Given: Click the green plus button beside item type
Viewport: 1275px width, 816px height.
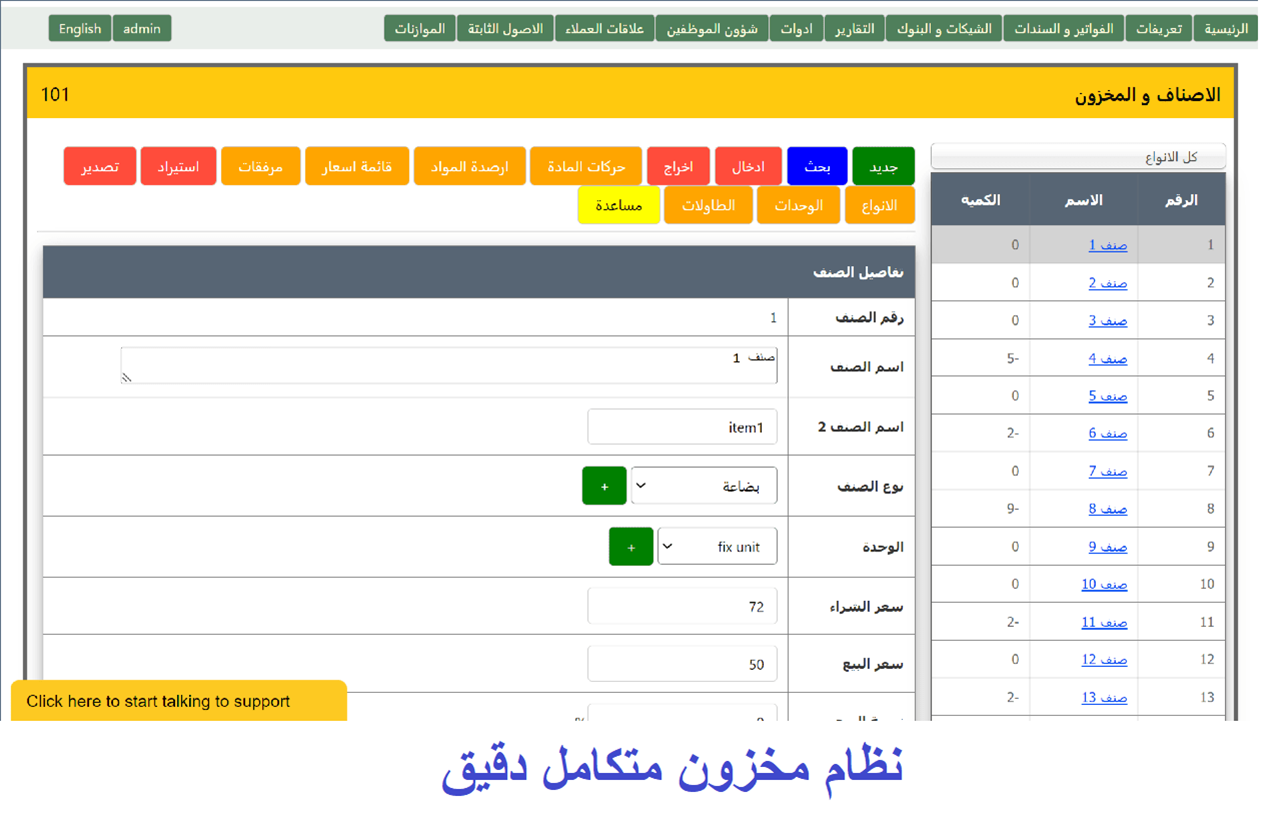Looking at the screenshot, I should coord(604,486).
